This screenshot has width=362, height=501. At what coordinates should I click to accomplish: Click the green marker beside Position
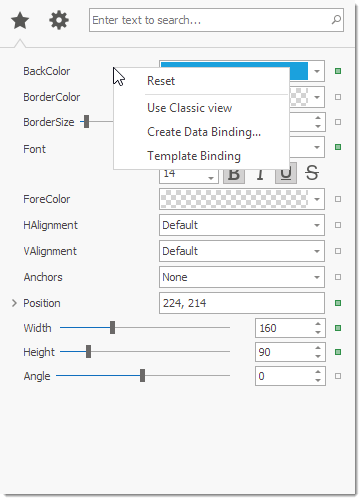tap(338, 303)
